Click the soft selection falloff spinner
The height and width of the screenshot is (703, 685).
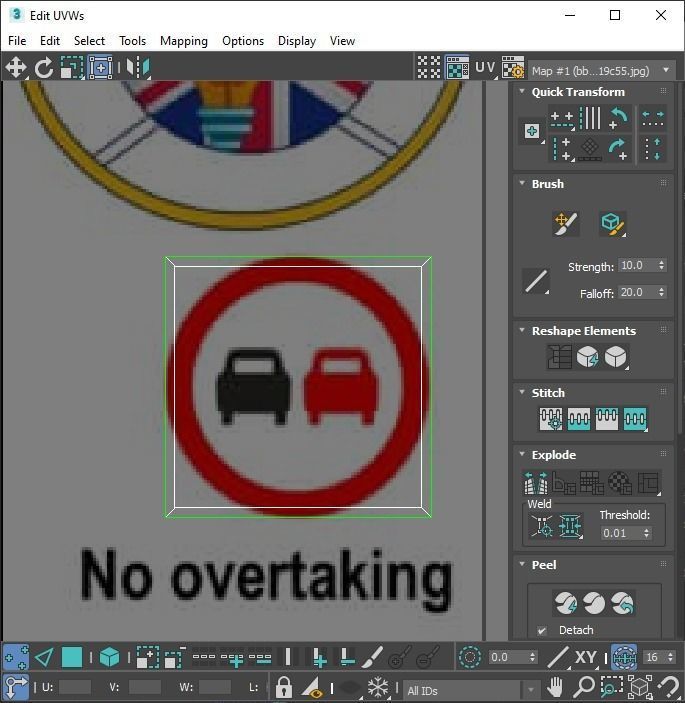(x=532, y=657)
